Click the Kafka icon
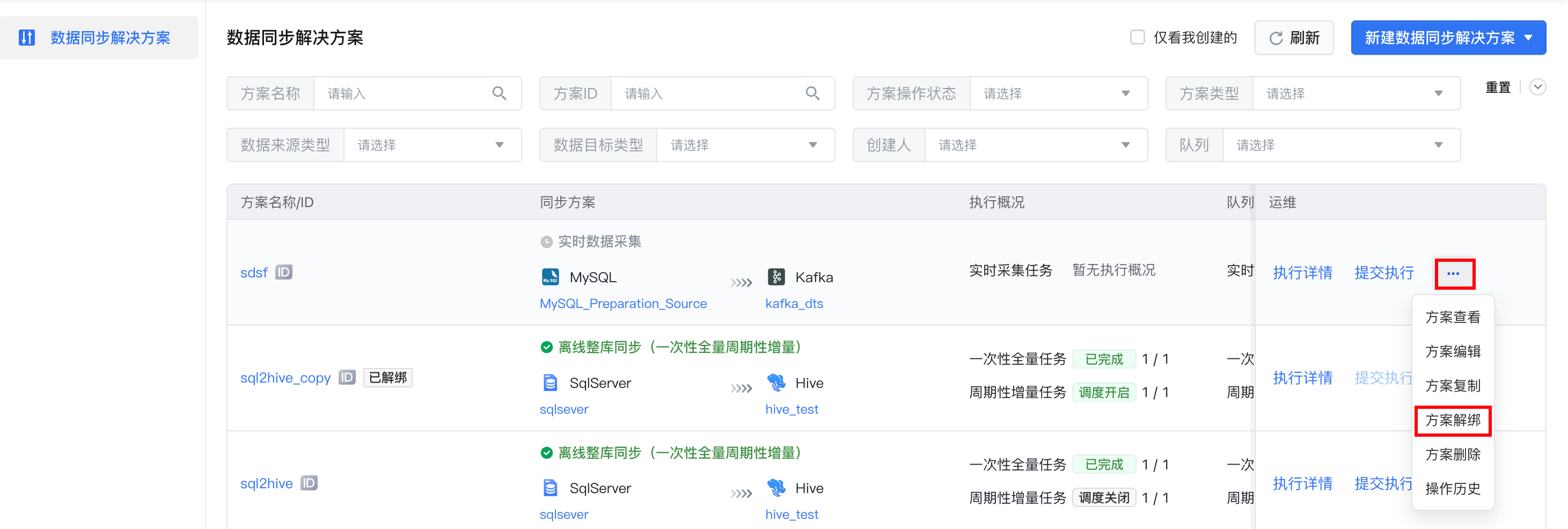1568x529 pixels. pos(776,277)
